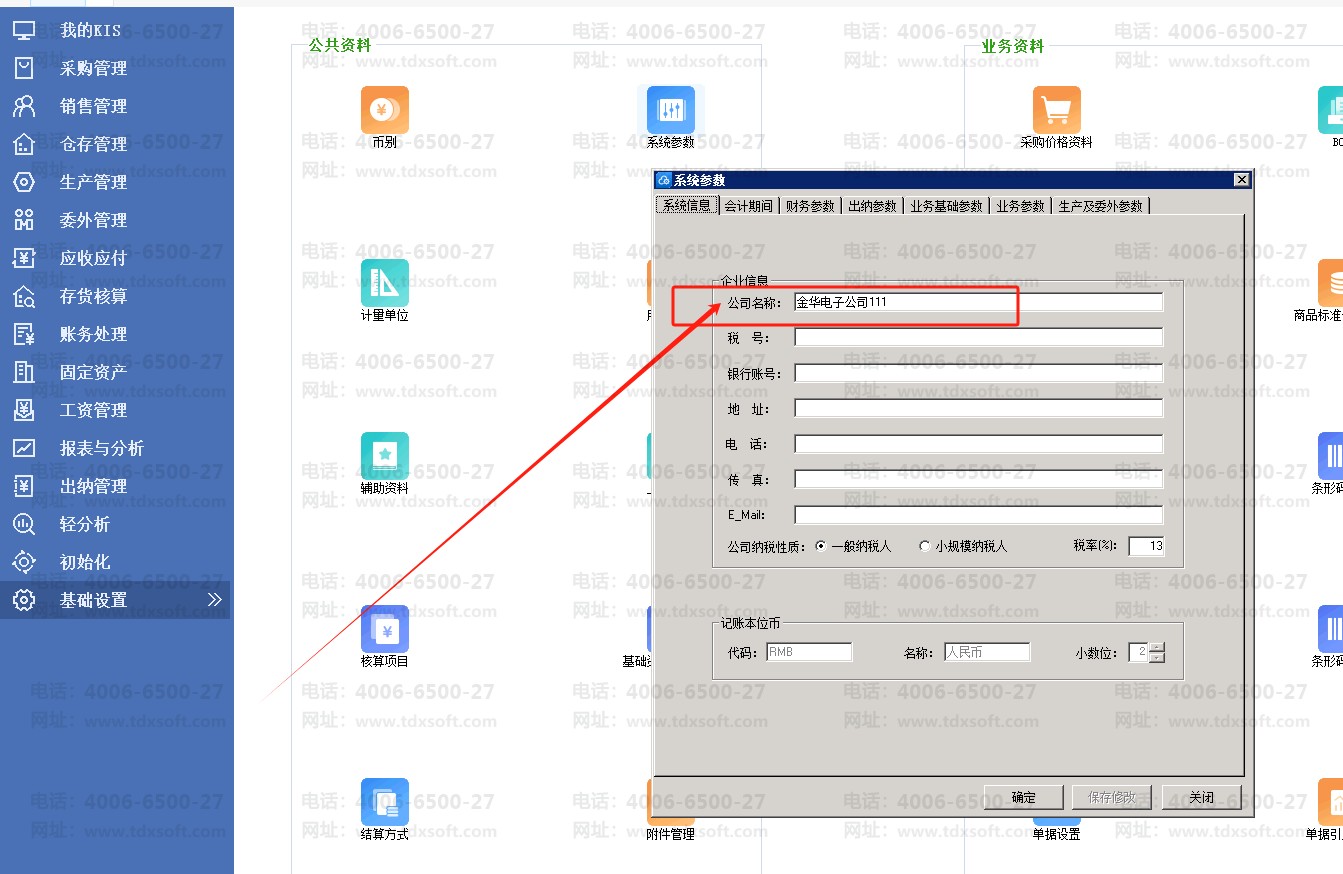The height and width of the screenshot is (874, 1343).
Task: Click the 账务处理 sidebar icon
Action: click(x=24, y=334)
